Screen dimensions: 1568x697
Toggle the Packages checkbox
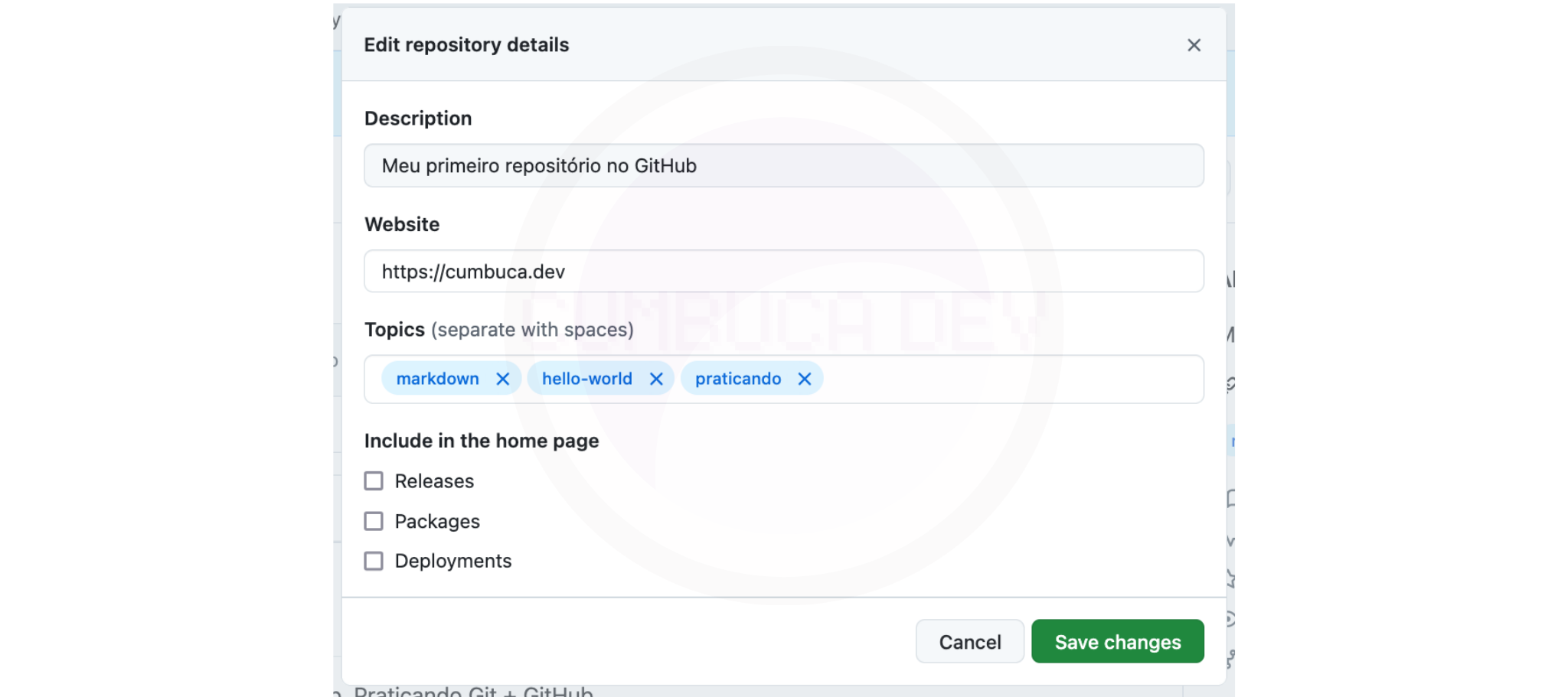[374, 521]
